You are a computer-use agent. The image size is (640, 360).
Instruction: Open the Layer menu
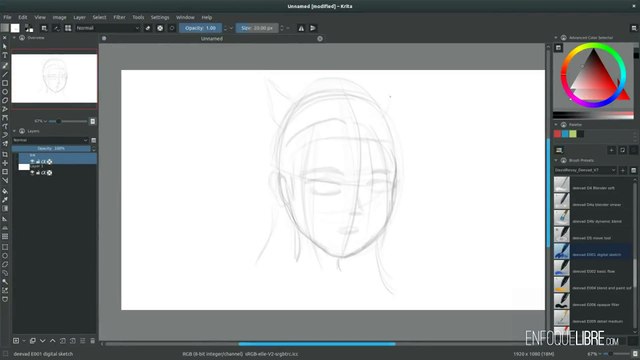coord(79,18)
